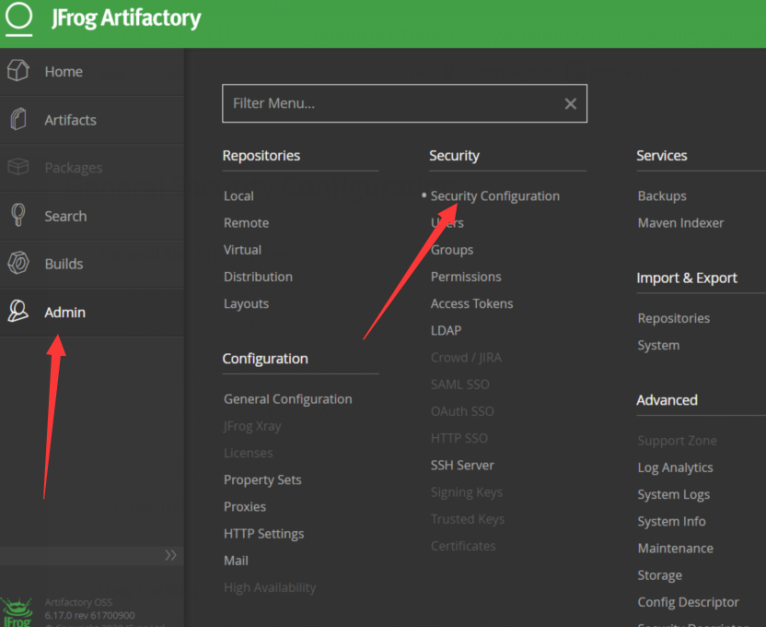This screenshot has width=766, height=627.
Task: Open the Packages sidebar item
Action: [x=92, y=168]
